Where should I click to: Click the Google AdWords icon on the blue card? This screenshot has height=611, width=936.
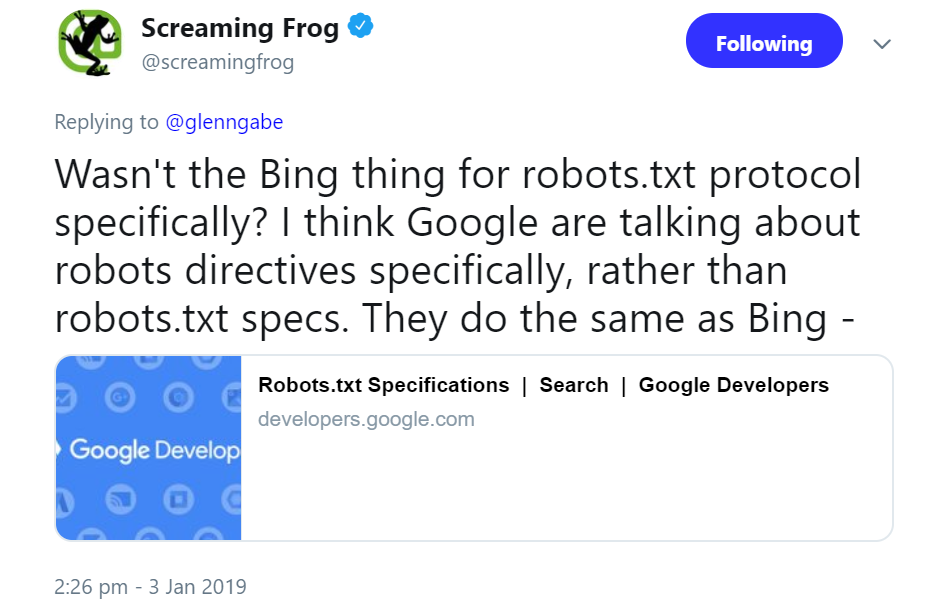[63, 499]
